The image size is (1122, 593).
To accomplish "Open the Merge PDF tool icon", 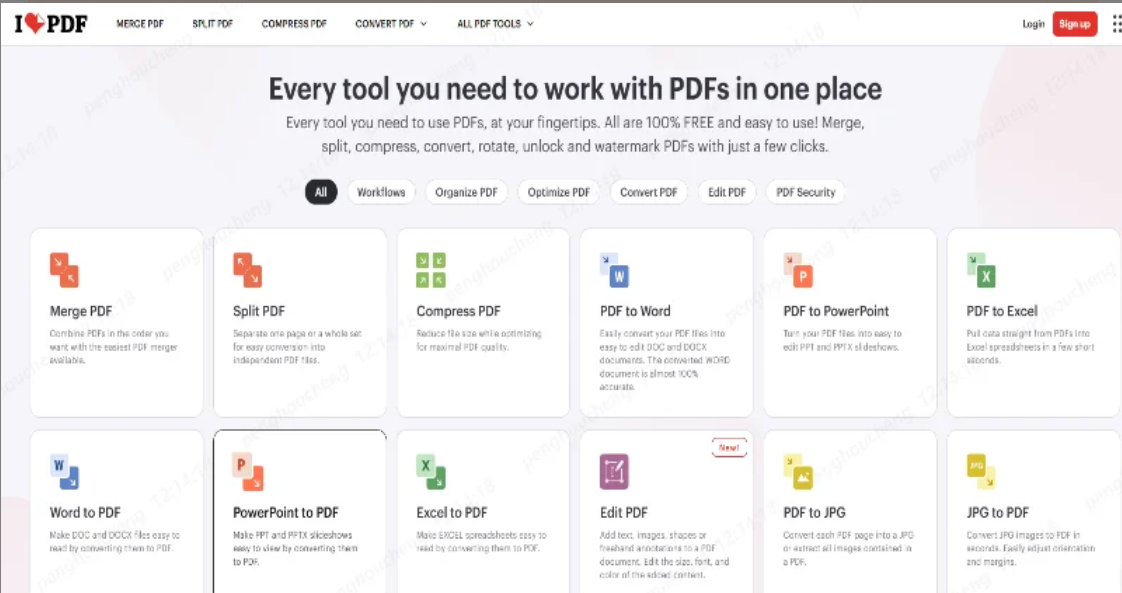I will click(62, 267).
